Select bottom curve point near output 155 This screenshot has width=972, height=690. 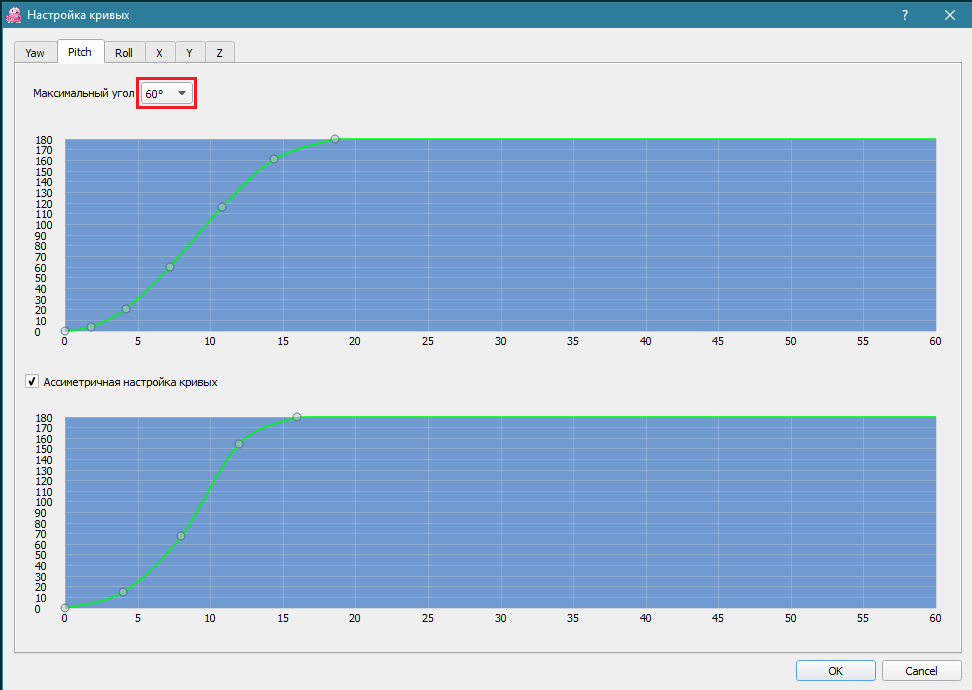[239, 444]
